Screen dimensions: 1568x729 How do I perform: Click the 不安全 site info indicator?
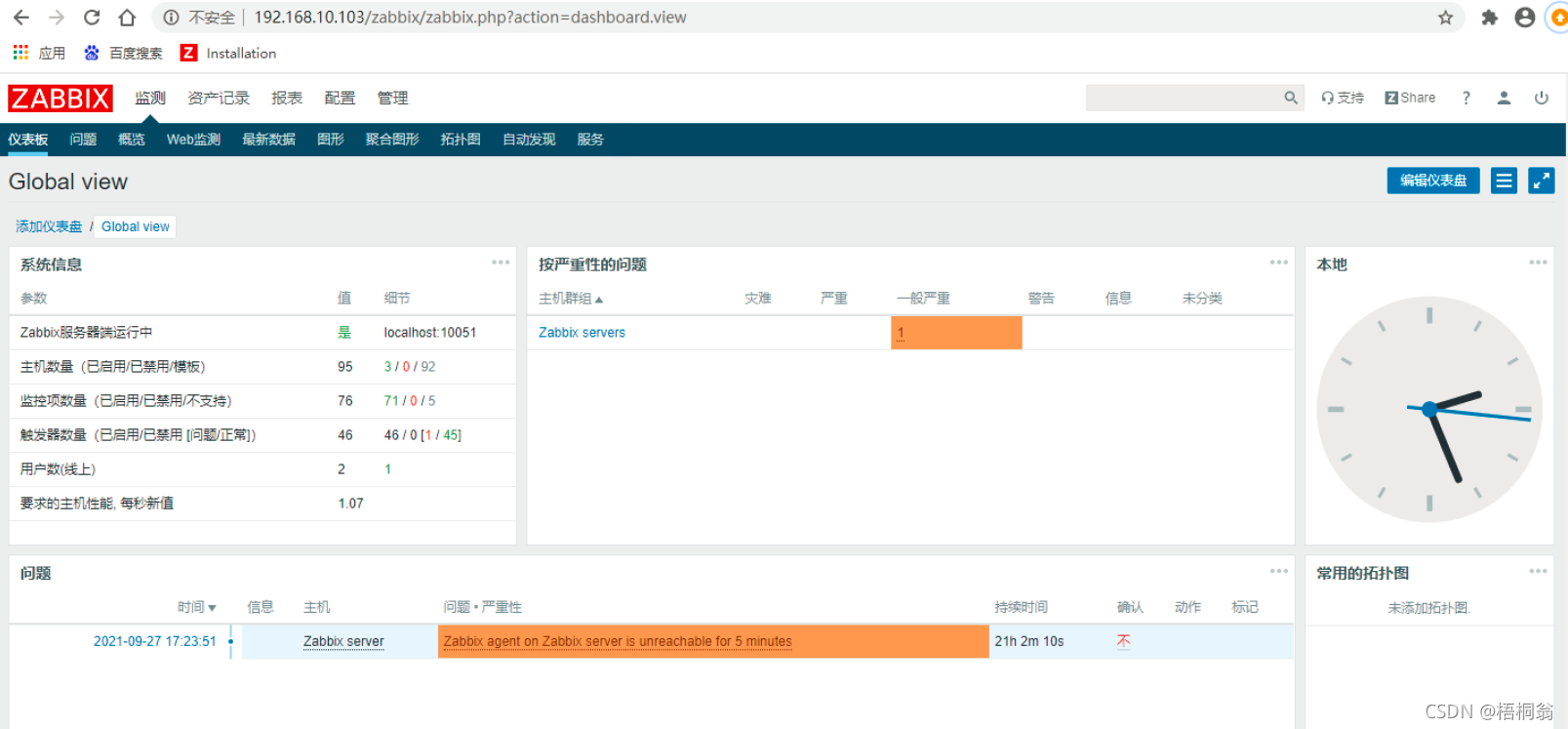coord(199,18)
